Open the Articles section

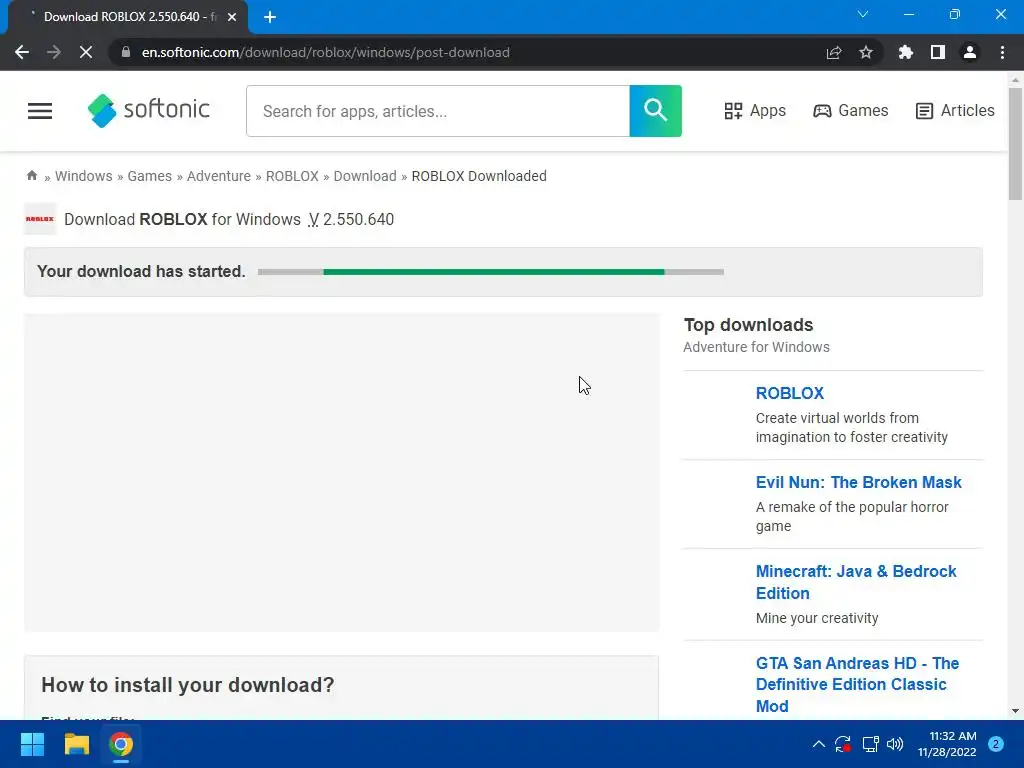[955, 111]
